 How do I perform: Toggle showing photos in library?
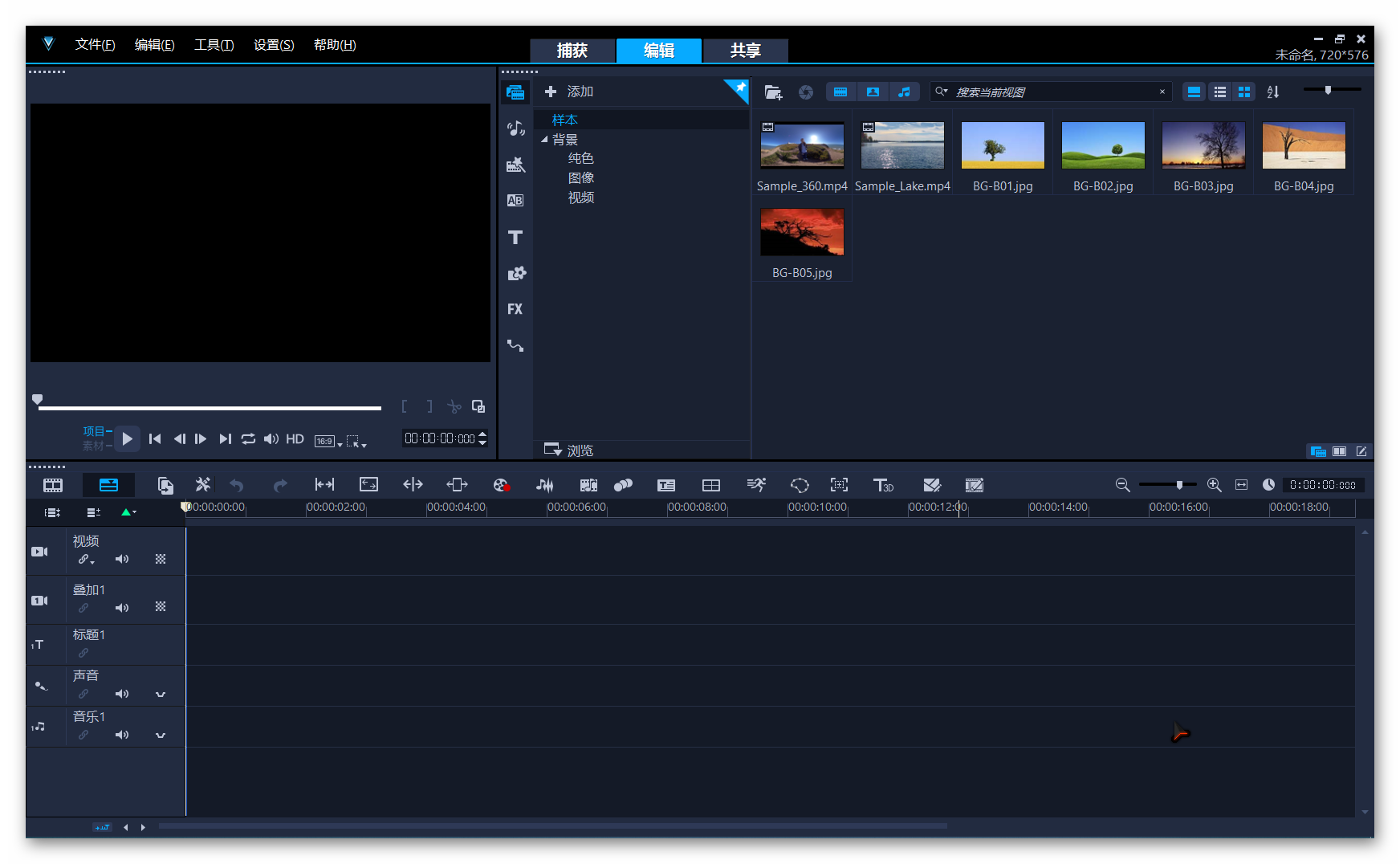pyautogui.click(x=873, y=92)
